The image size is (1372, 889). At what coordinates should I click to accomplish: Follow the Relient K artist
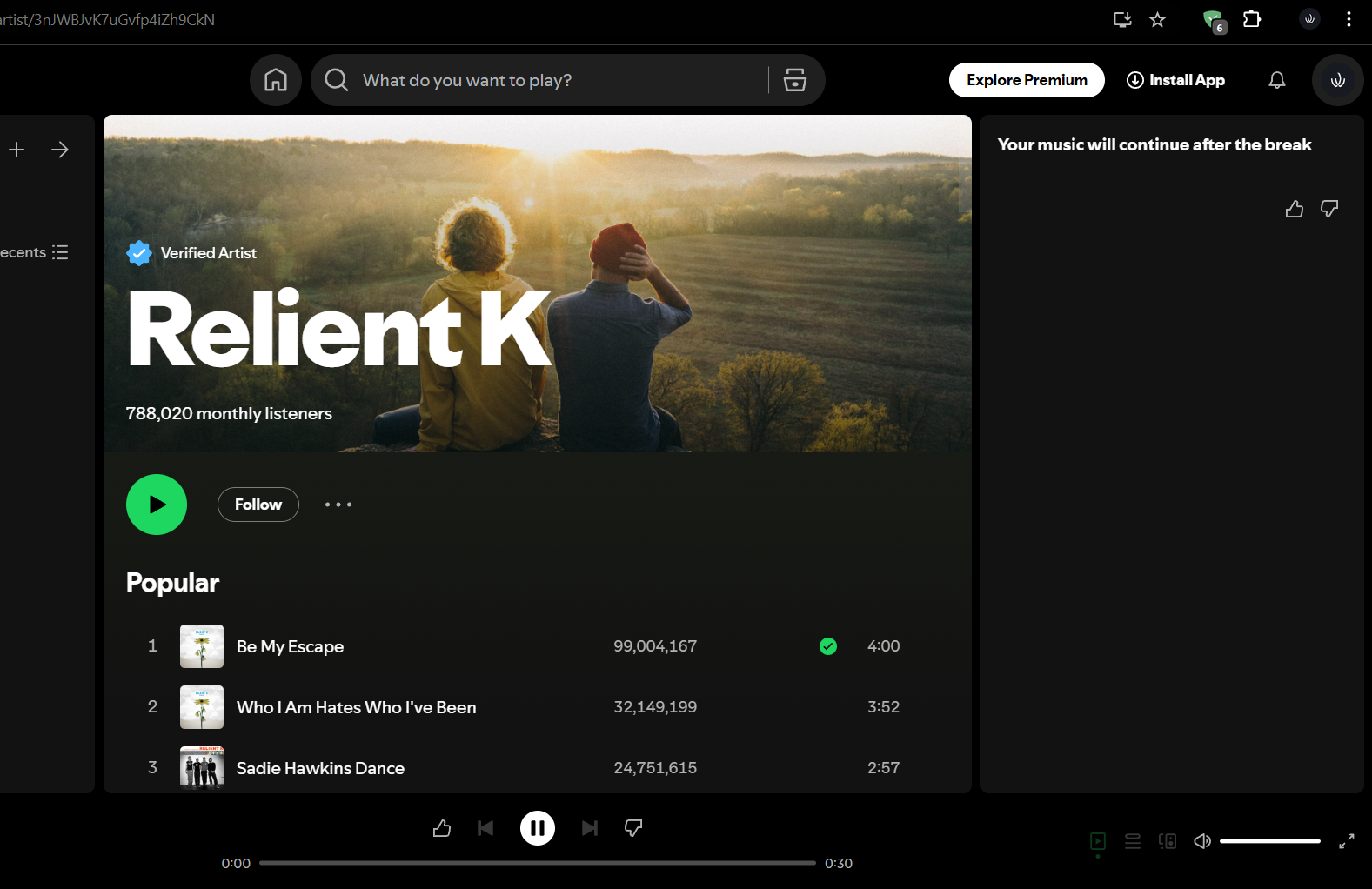tap(258, 505)
